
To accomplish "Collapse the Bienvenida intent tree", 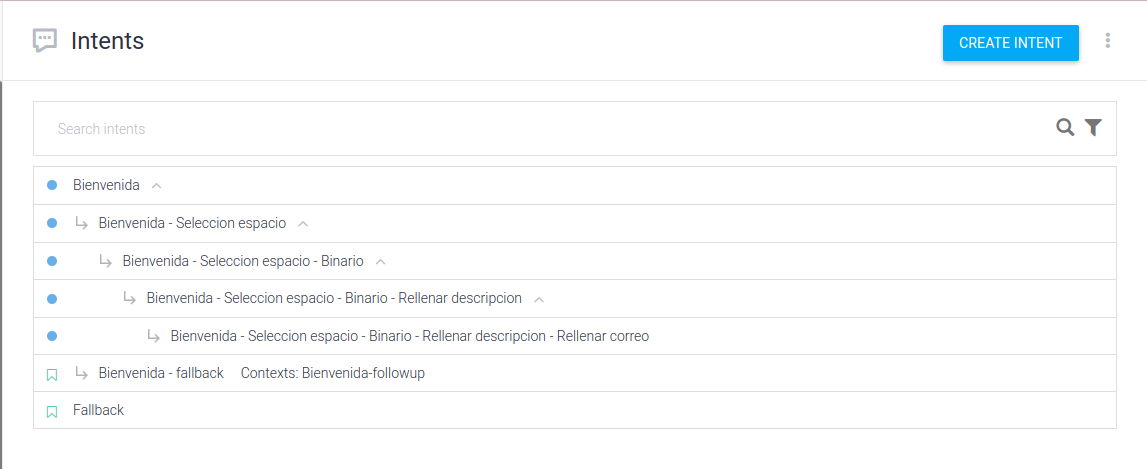I will tap(156, 186).
